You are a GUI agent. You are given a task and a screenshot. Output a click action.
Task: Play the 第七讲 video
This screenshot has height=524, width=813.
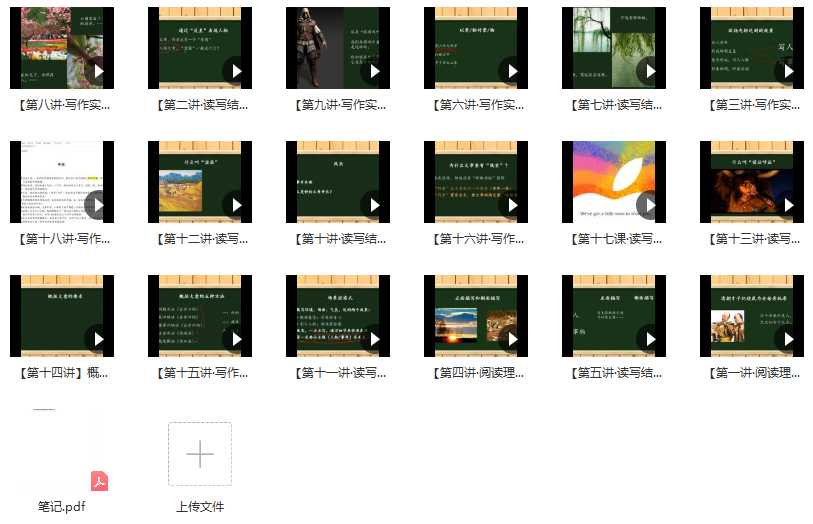coord(649,71)
